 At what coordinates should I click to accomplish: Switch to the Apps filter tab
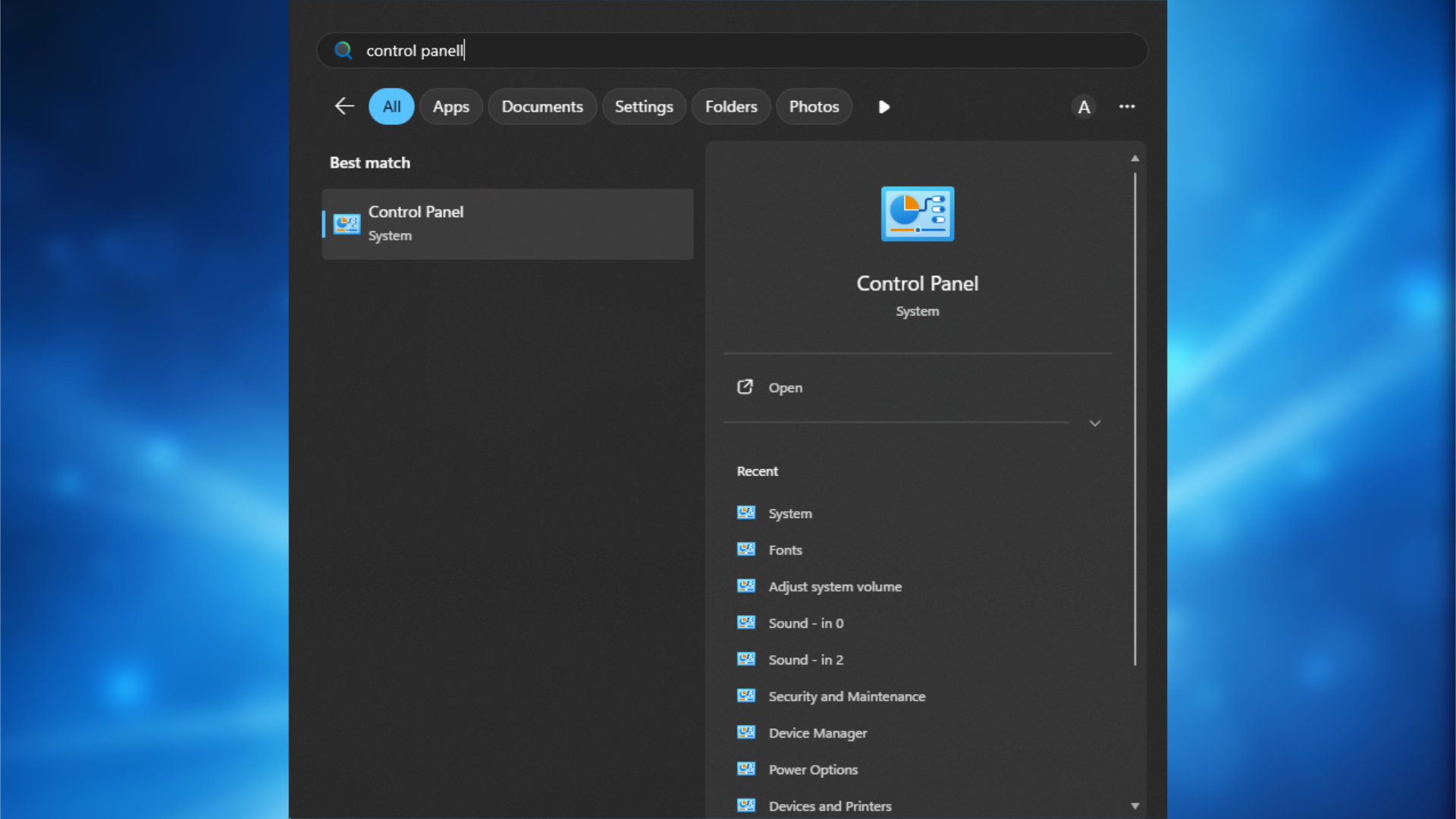click(x=450, y=106)
